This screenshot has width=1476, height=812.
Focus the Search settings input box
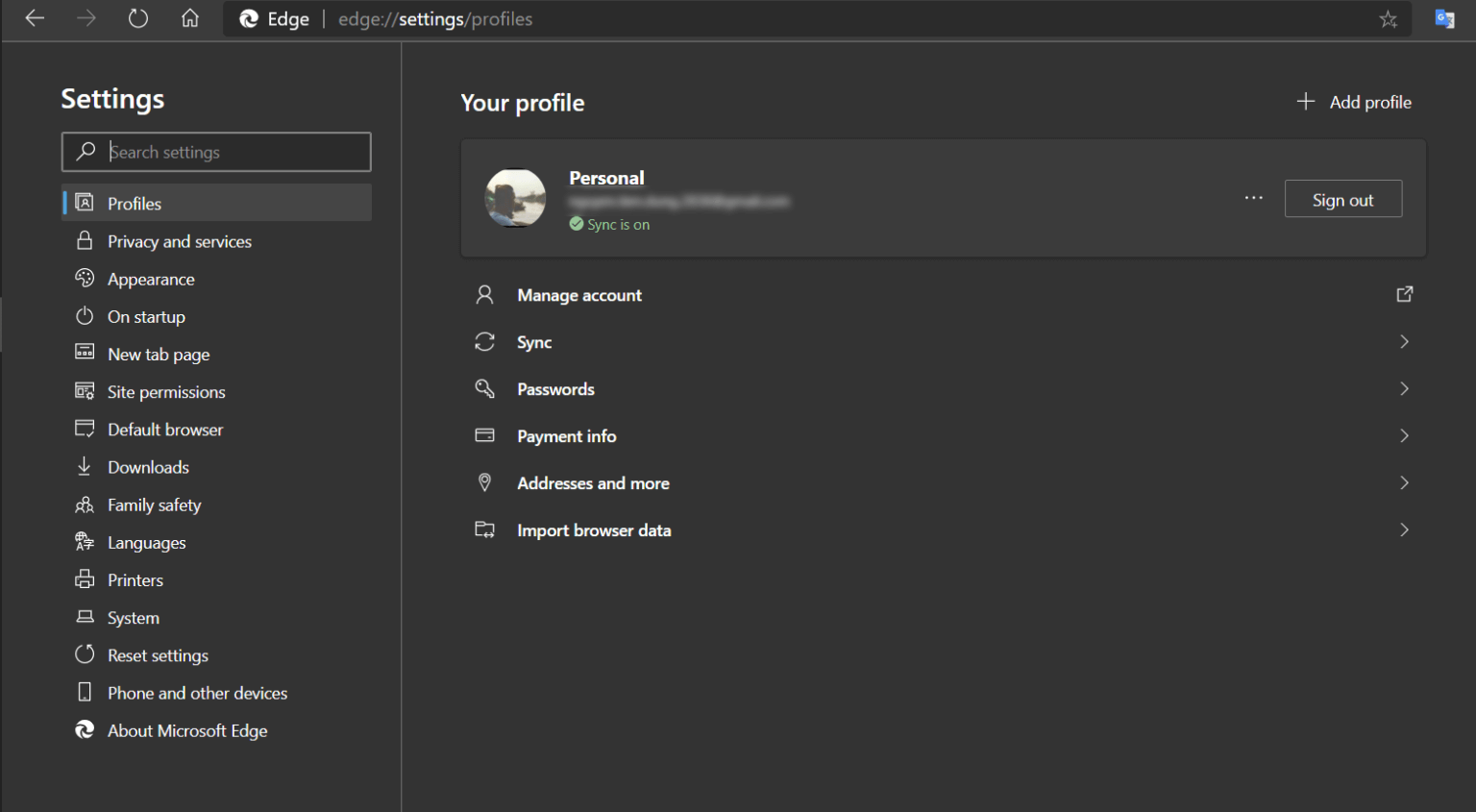click(x=231, y=152)
